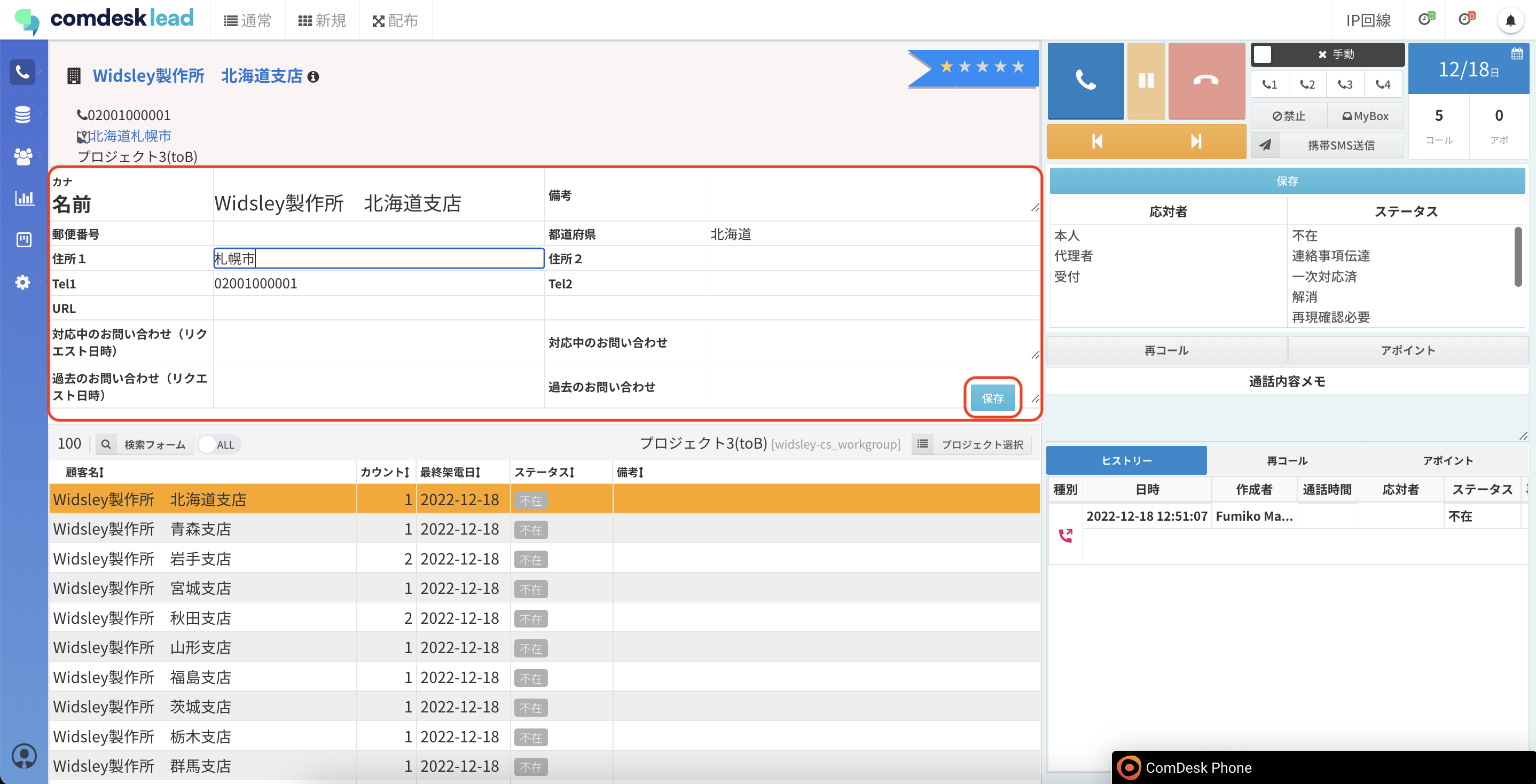This screenshot has width=1536, height=784.
Task: Select the fifth star rating
Action: click(1018, 67)
